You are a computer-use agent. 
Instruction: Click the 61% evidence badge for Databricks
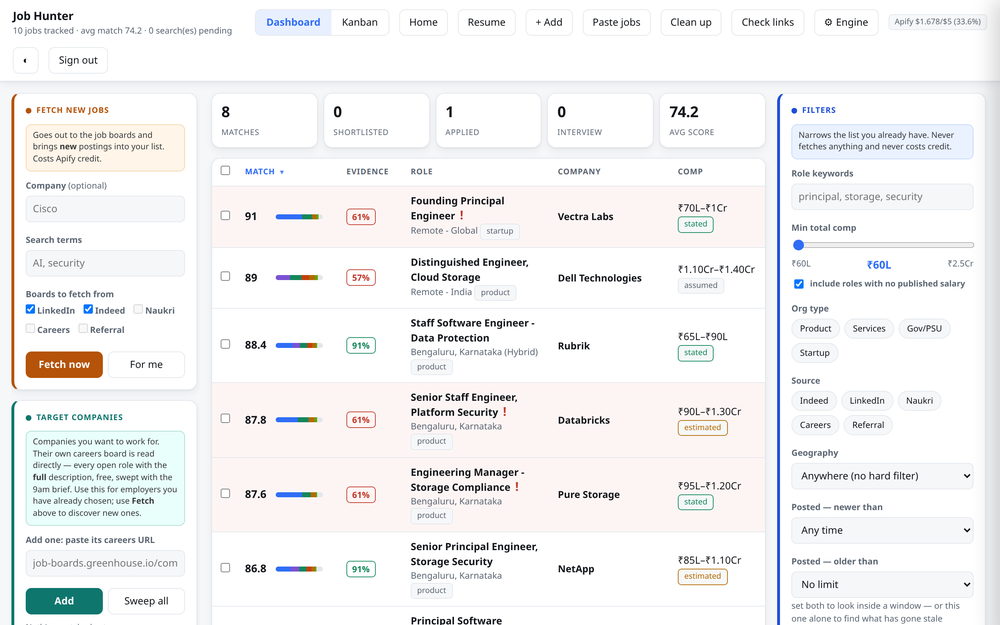[361, 420]
